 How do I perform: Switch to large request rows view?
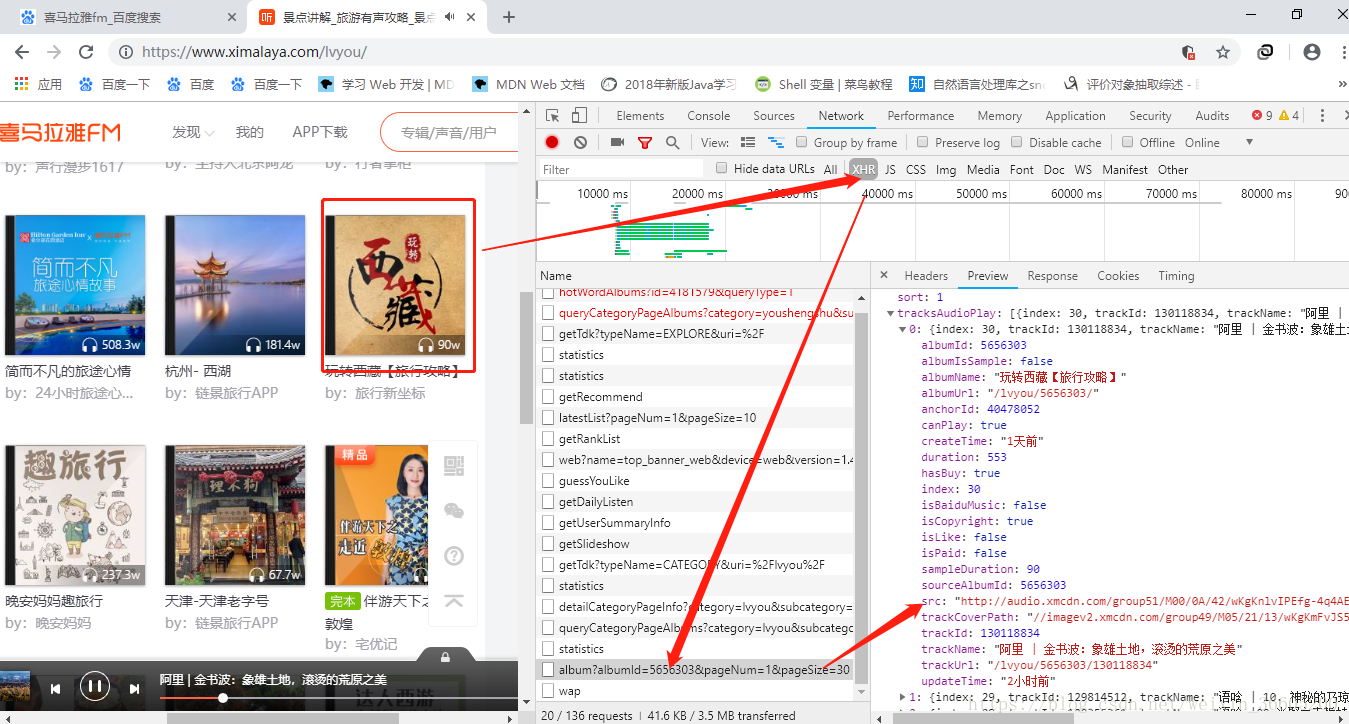tap(749, 143)
